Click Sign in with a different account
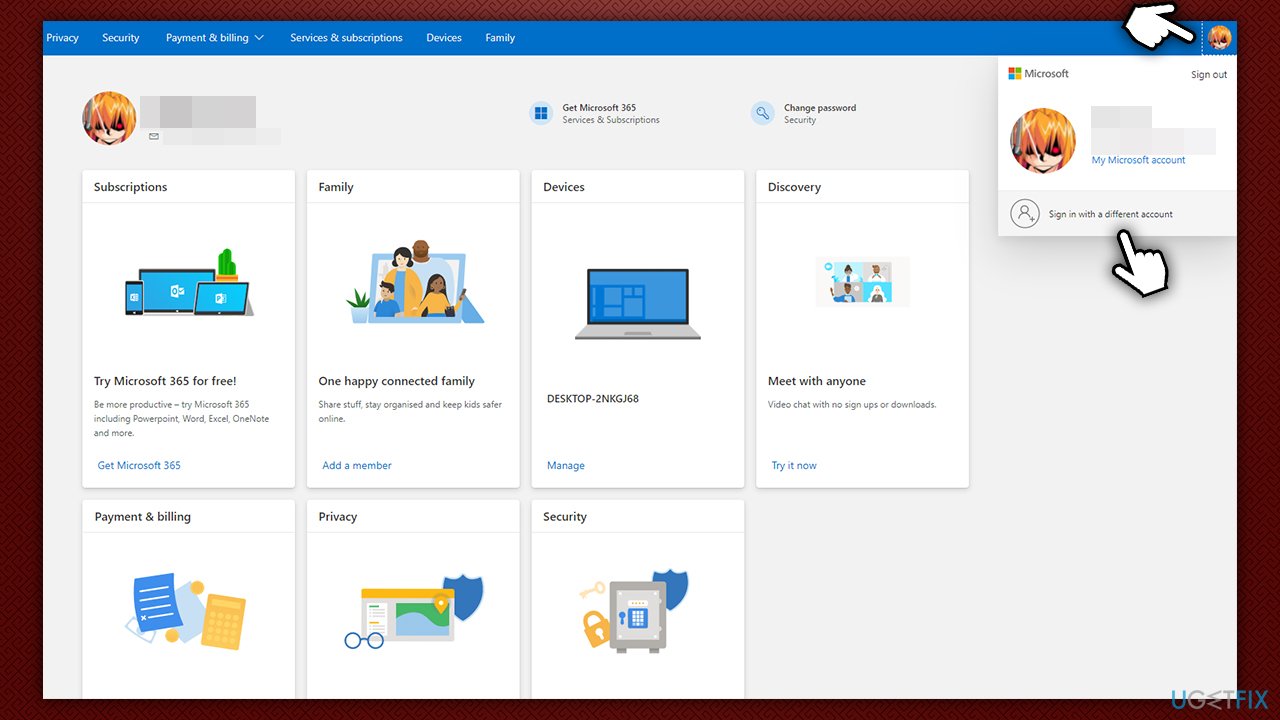Viewport: 1280px width, 720px height. (1110, 214)
